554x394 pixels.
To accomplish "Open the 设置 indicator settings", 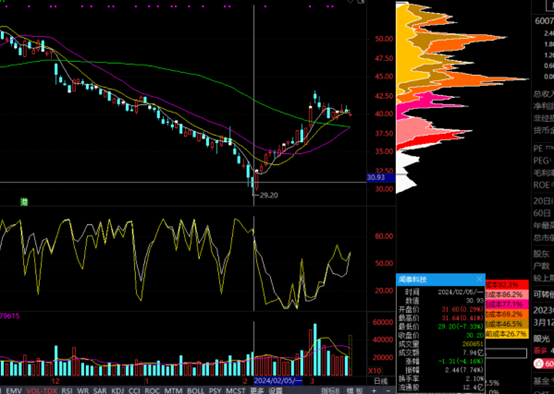I will click(275, 390).
